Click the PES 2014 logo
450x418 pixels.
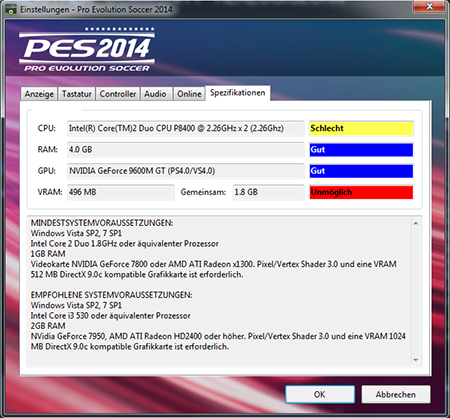click(87, 50)
